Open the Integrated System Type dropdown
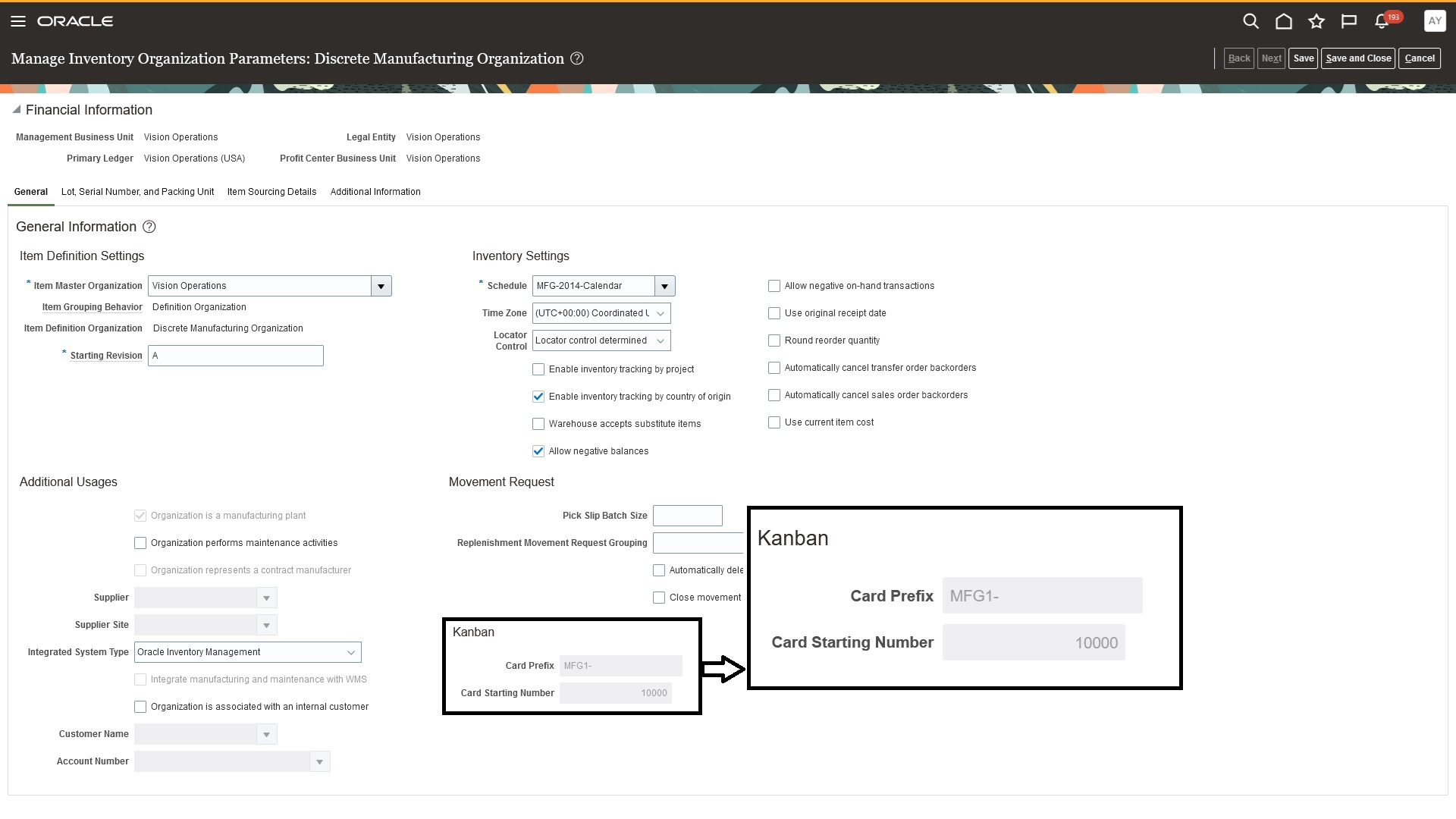 (x=351, y=651)
